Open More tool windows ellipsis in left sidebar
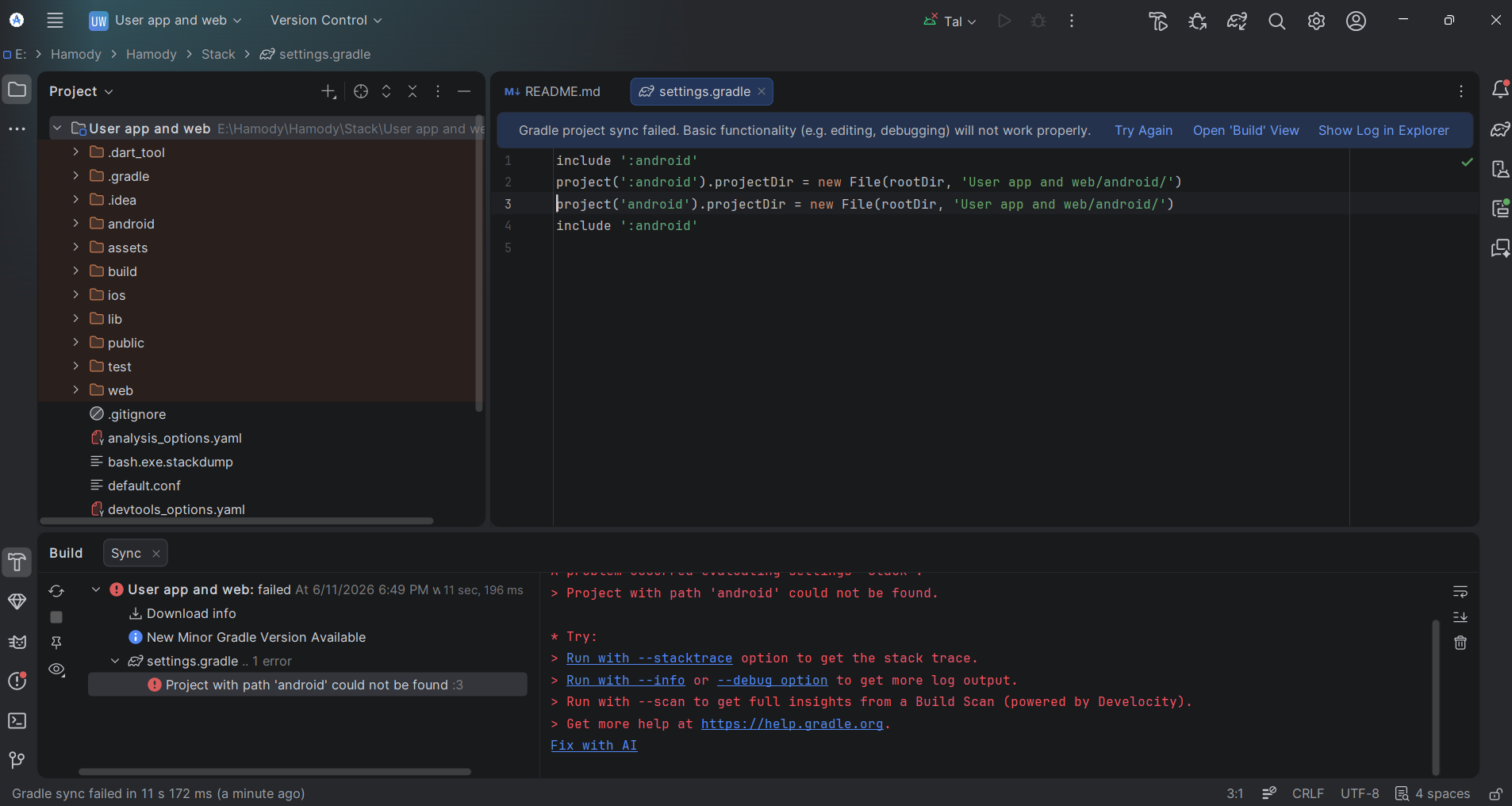Viewport: 1512px width, 806px height. (17, 129)
